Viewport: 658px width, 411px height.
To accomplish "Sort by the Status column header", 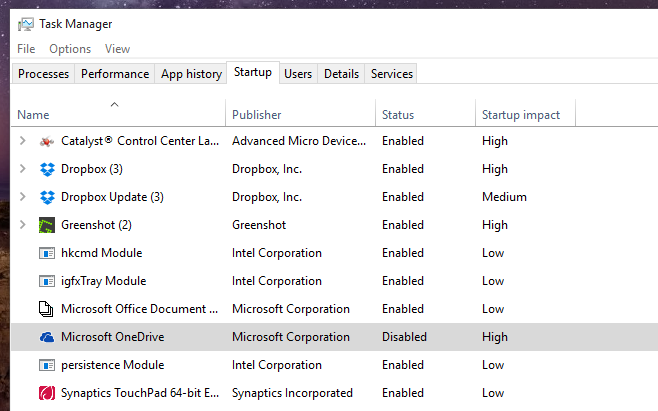I will coord(426,115).
